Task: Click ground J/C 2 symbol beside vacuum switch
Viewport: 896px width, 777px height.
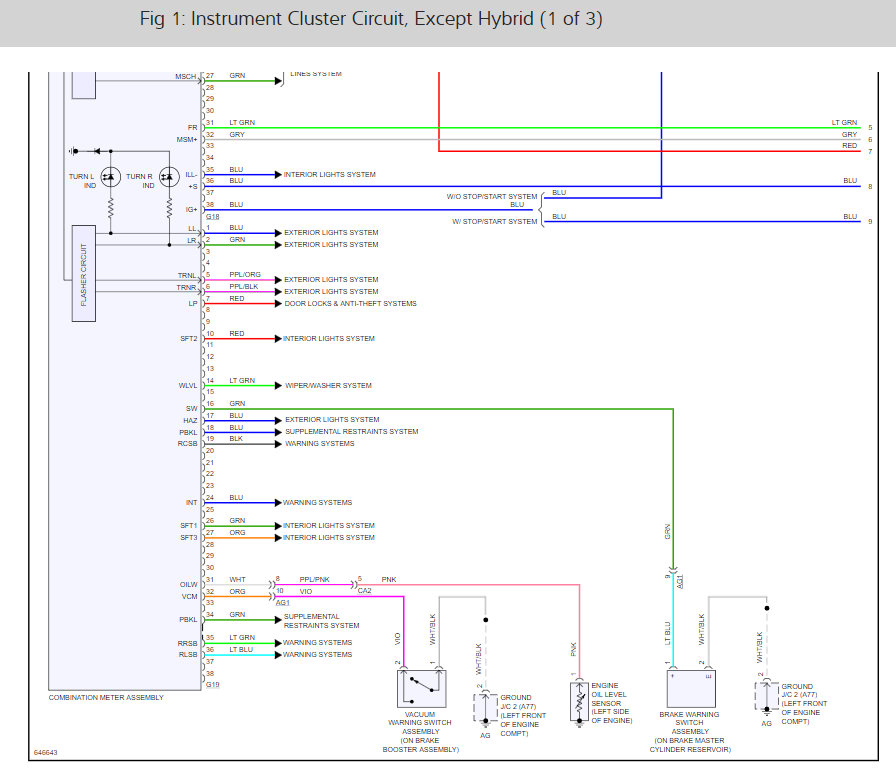Action: coord(485,708)
